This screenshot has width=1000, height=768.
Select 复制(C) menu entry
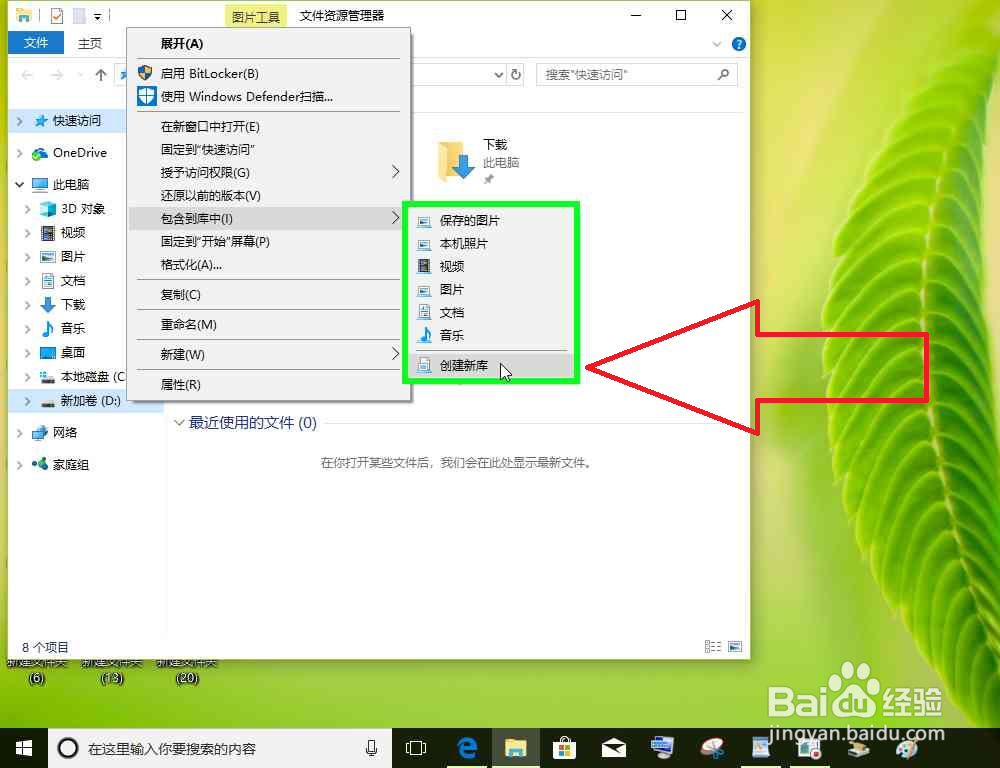tap(269, 294)
